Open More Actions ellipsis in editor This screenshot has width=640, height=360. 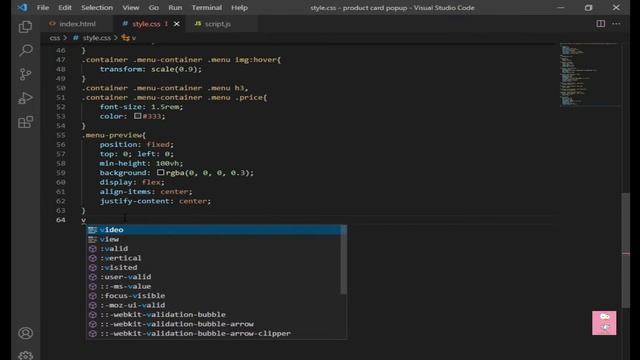pos(616,24)
